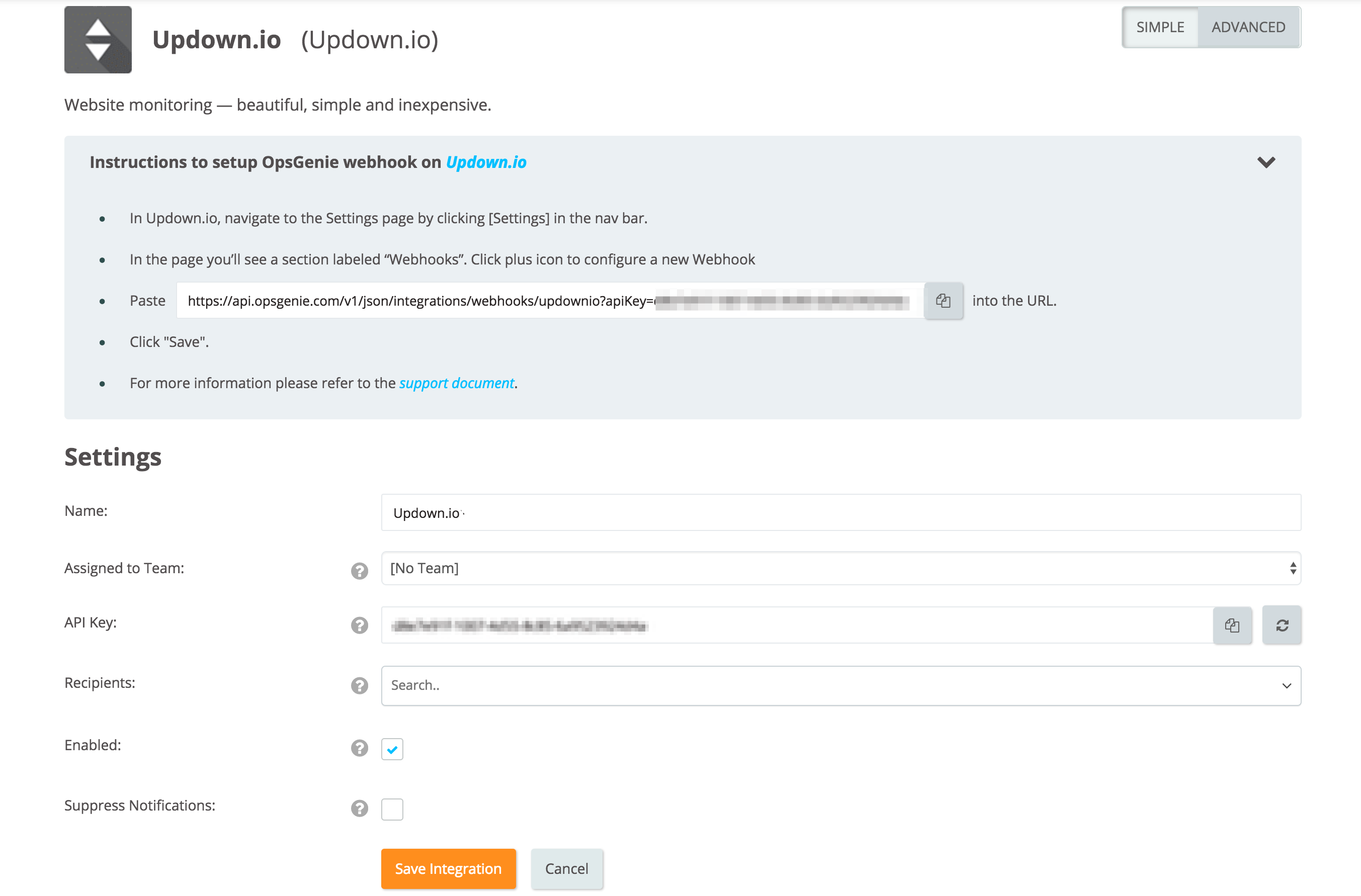The width and height of the screenshot is (1361, 896).
Task: Click the Updown.io logo icon
Action: coord(98,39)
